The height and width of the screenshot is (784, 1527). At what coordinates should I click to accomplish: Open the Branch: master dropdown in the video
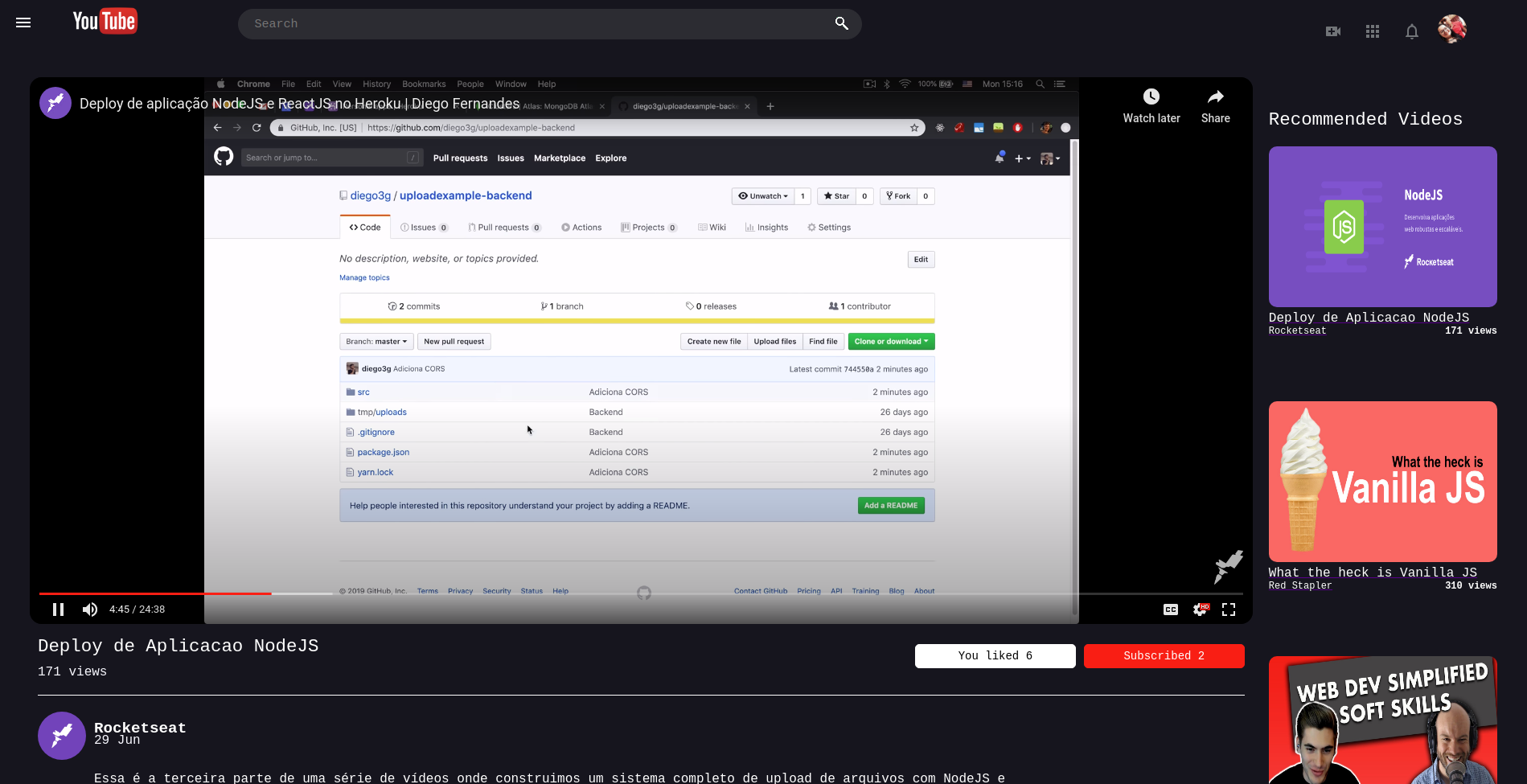tap(376, 342)
